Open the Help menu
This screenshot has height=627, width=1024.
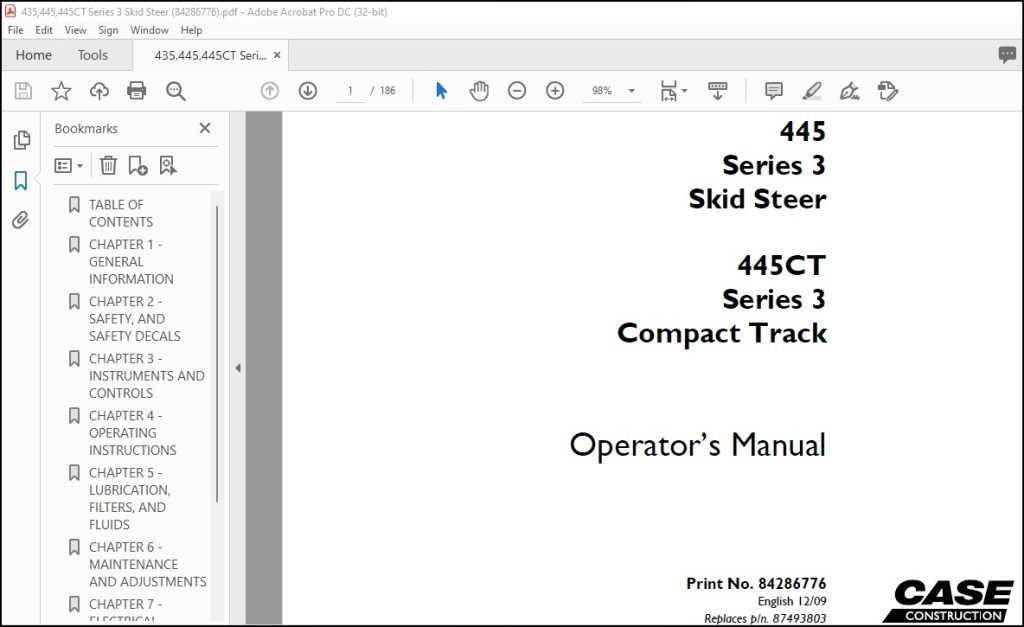191,30
